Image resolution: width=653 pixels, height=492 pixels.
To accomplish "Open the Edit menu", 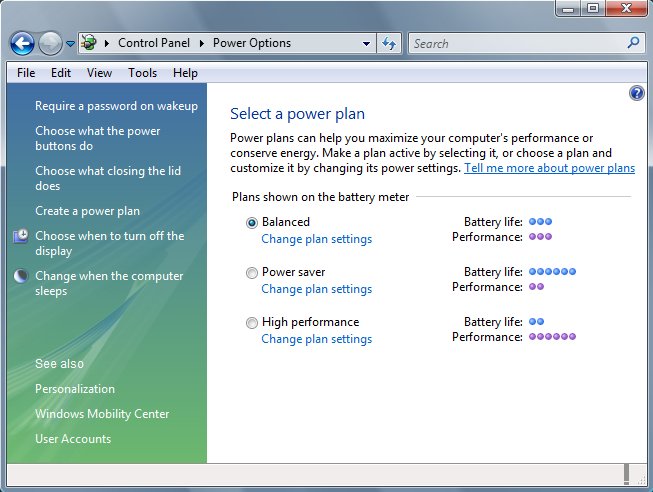I will click(61, 73).
